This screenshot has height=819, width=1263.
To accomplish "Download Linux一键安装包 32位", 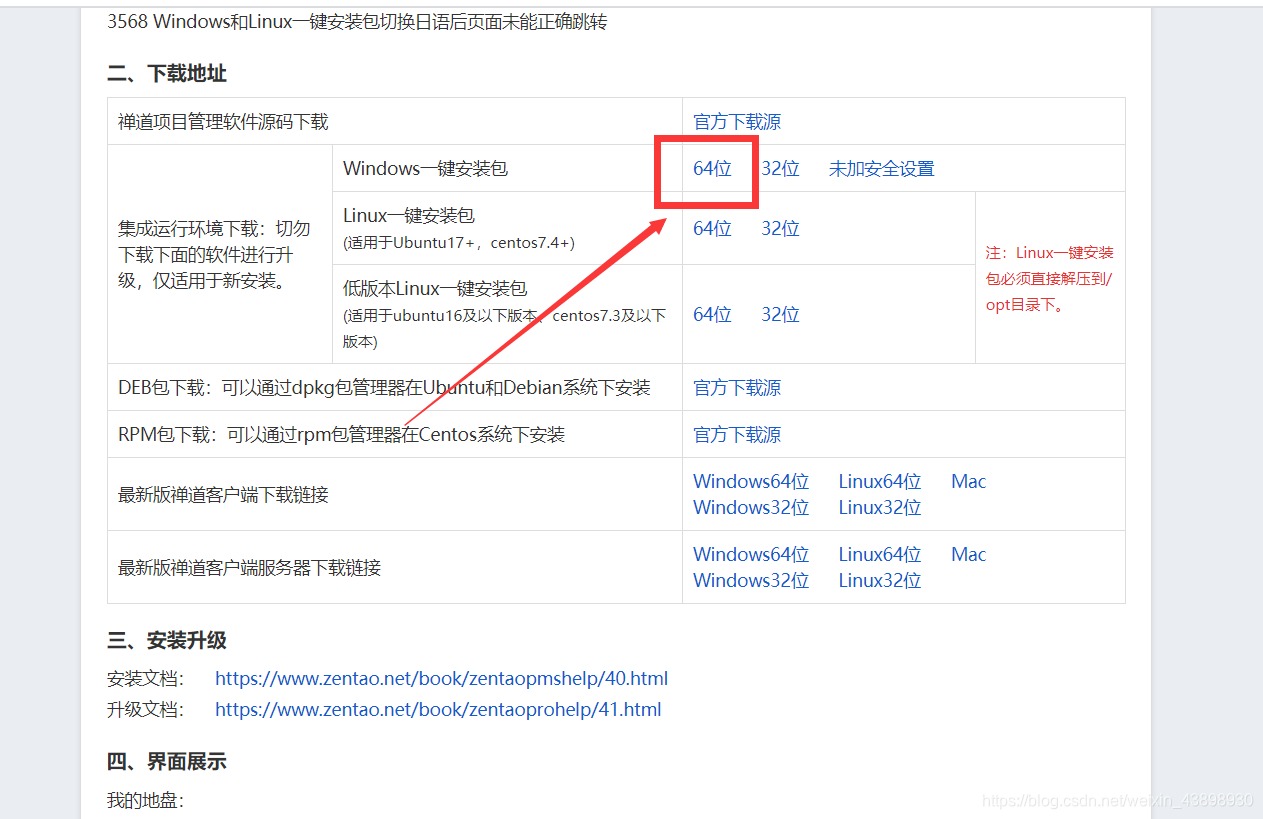I will pos(780,229).
